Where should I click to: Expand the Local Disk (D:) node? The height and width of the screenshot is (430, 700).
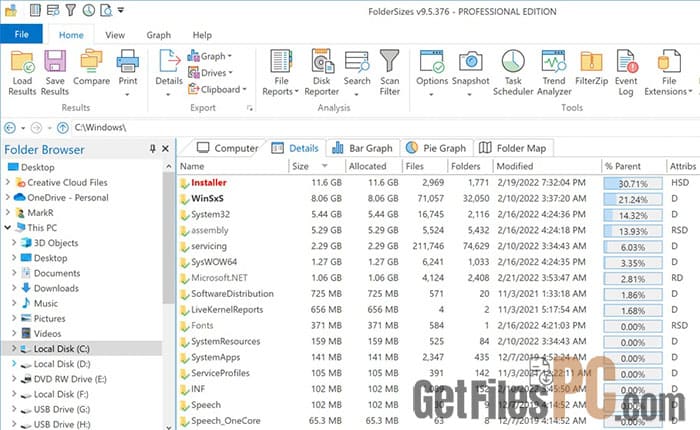click(14, 364)
